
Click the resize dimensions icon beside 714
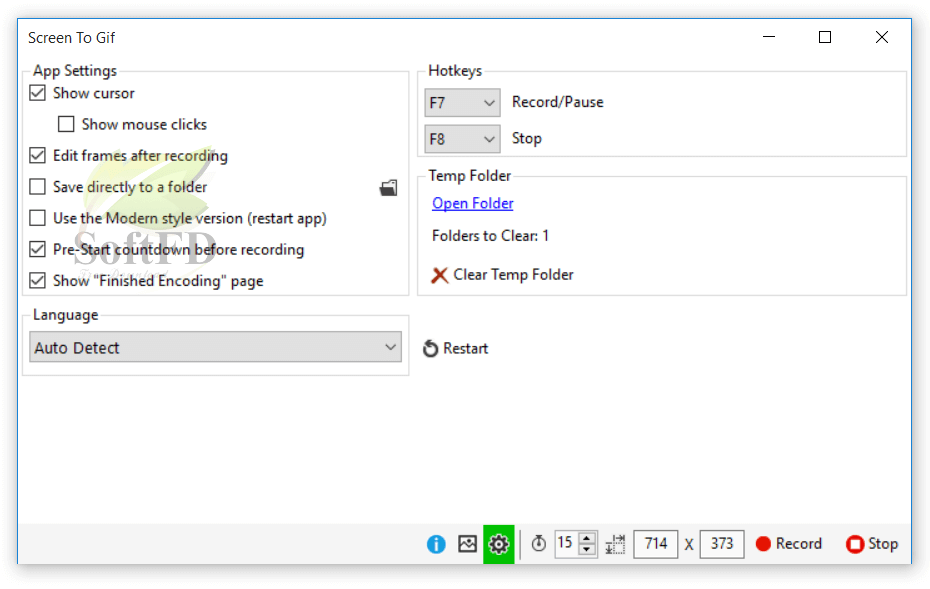click(x=615, y=544)
